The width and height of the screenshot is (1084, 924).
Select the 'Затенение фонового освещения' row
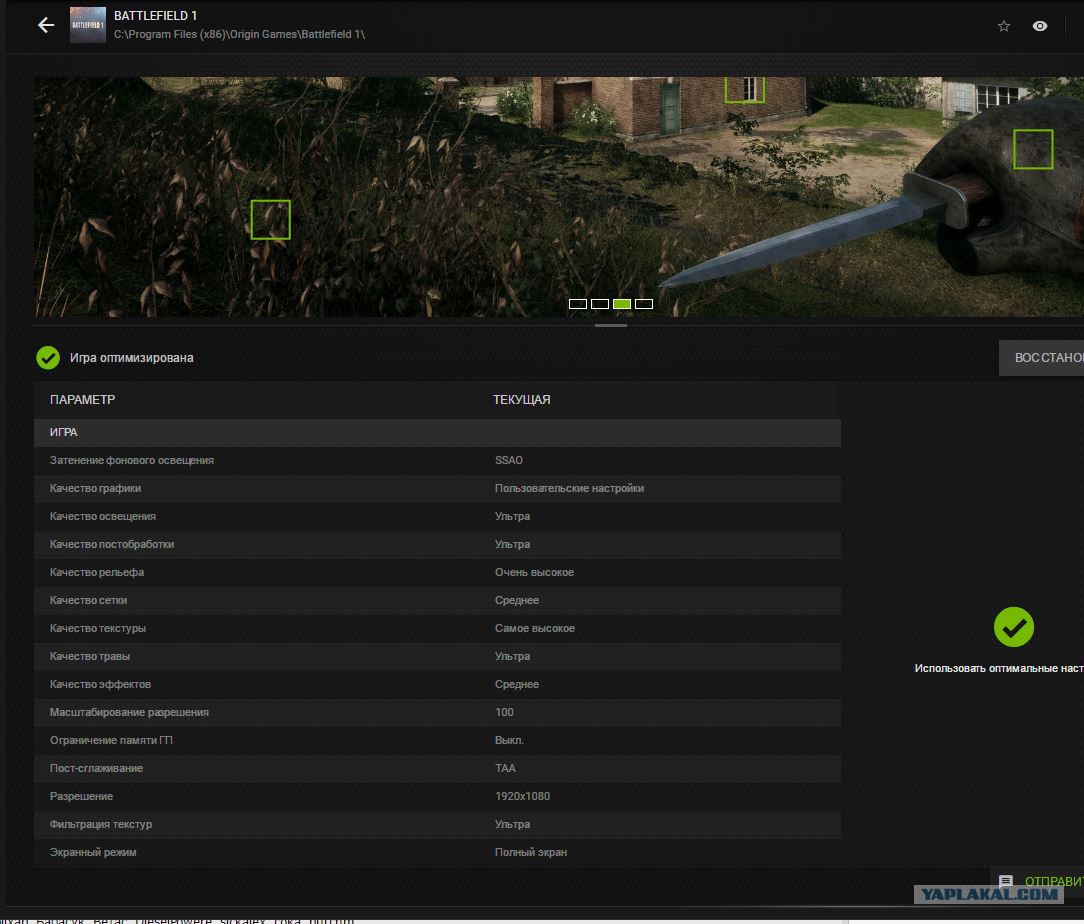[438, 460]
